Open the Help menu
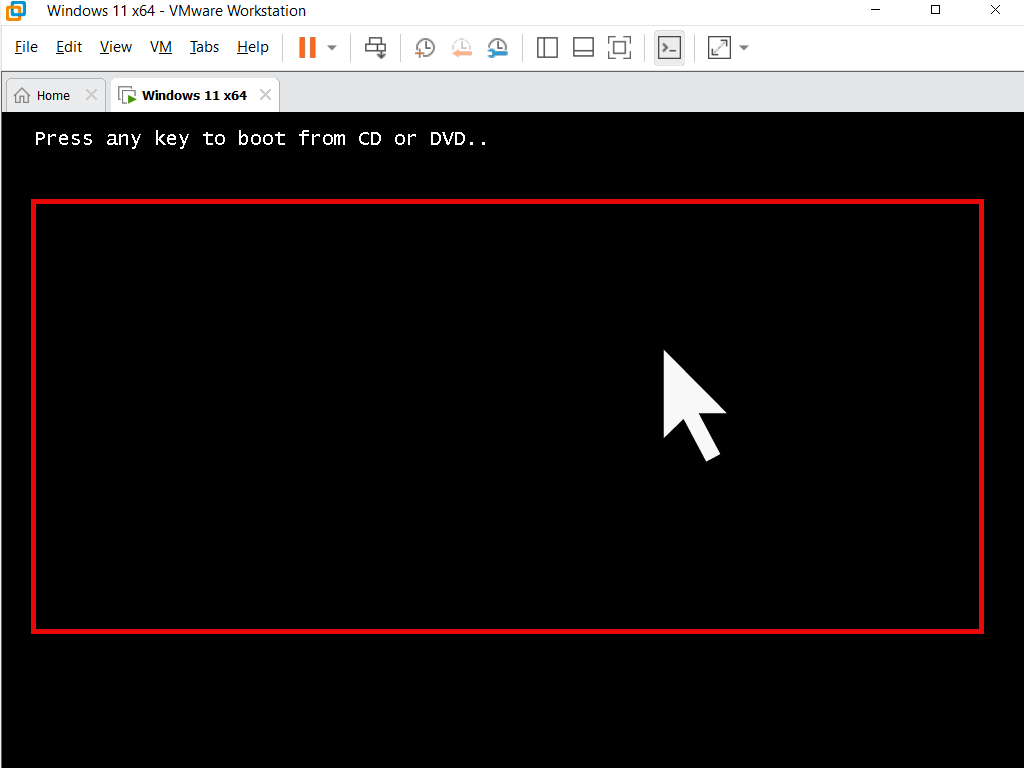Viewport: 1024px width, 768px height. coord(253,47)
